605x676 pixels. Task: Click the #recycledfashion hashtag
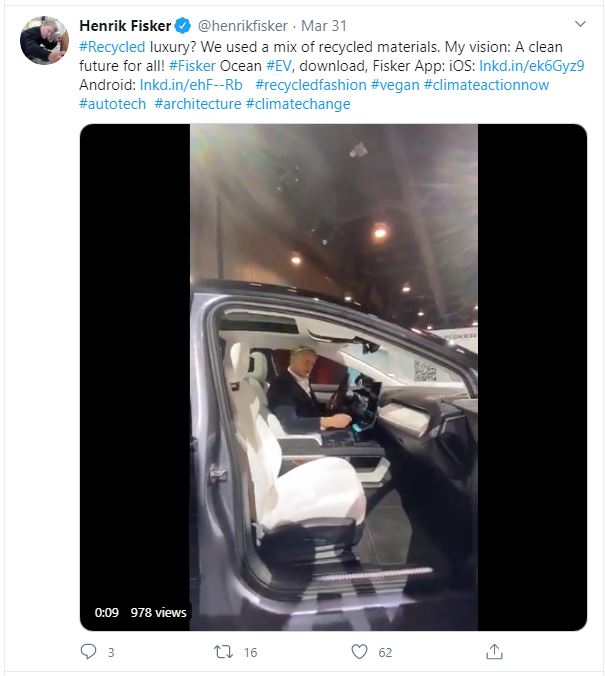click(x=310, y=85)
